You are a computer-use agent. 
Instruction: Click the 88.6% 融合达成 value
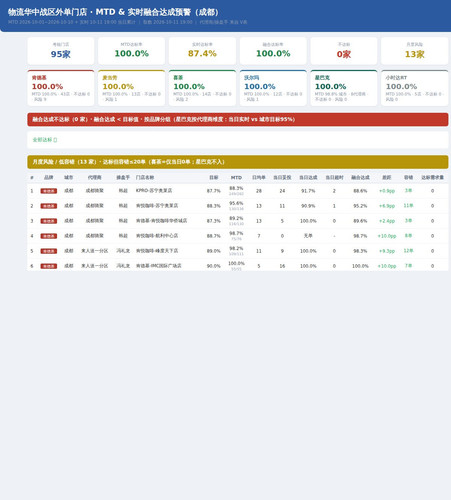[360, 191]
